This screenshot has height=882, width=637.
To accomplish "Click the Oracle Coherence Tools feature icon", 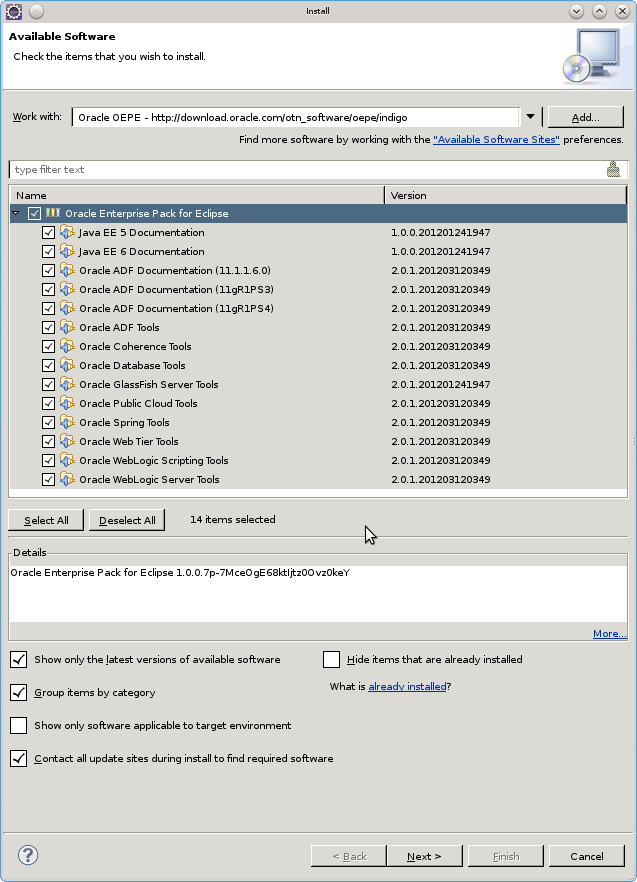I will point(67,346).
